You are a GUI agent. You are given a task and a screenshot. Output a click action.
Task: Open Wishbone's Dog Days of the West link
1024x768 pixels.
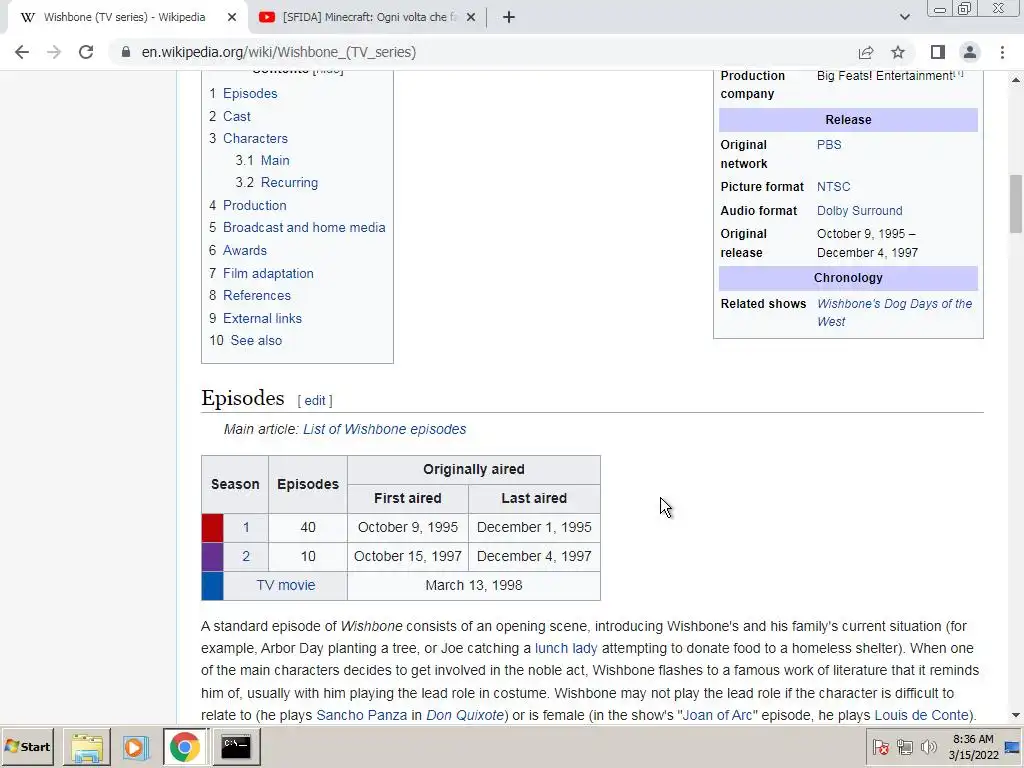click(x=894, y=313)
